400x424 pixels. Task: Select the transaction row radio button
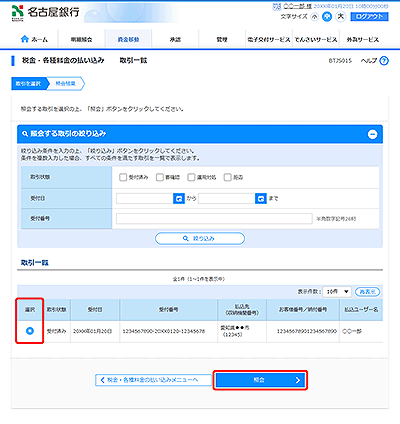[30, 331]
